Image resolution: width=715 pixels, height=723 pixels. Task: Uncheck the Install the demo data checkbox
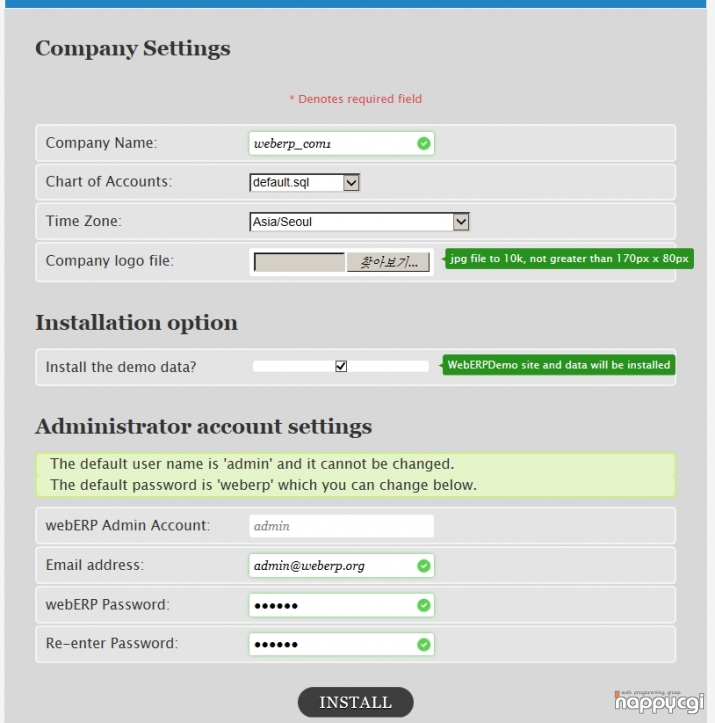[341, 366]
